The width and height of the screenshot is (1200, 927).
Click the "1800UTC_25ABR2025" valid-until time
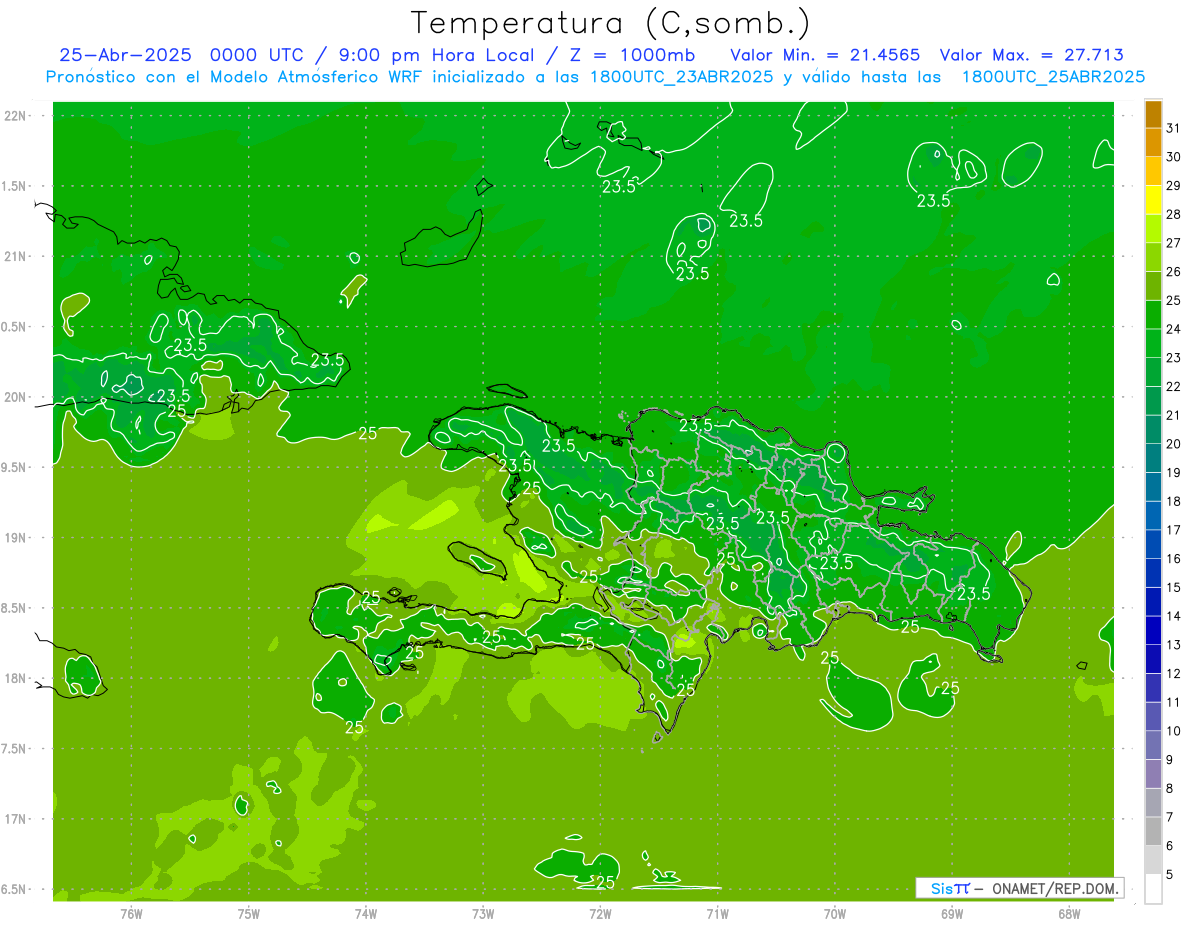pyautogui.click(x=1053, y=77)
